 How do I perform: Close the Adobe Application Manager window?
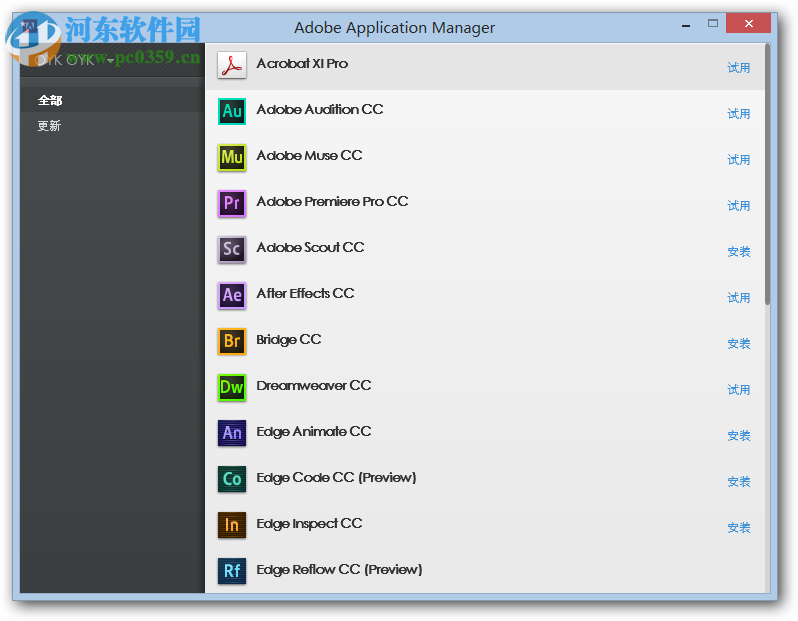click(x=749, y=23)
